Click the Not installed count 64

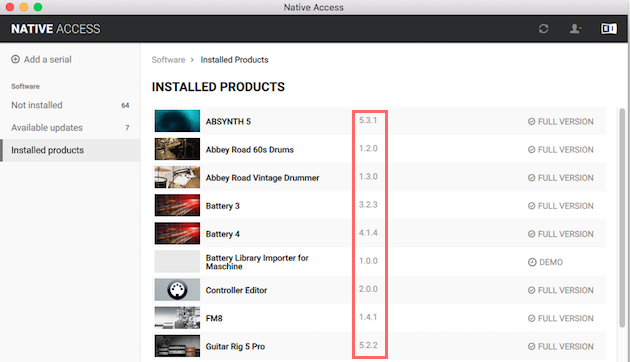coord(125,105)
